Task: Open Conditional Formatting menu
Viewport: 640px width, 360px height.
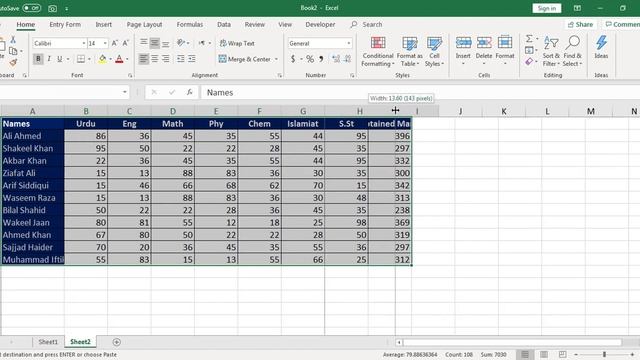Action: pyautogui.click(x=378, y=51)
